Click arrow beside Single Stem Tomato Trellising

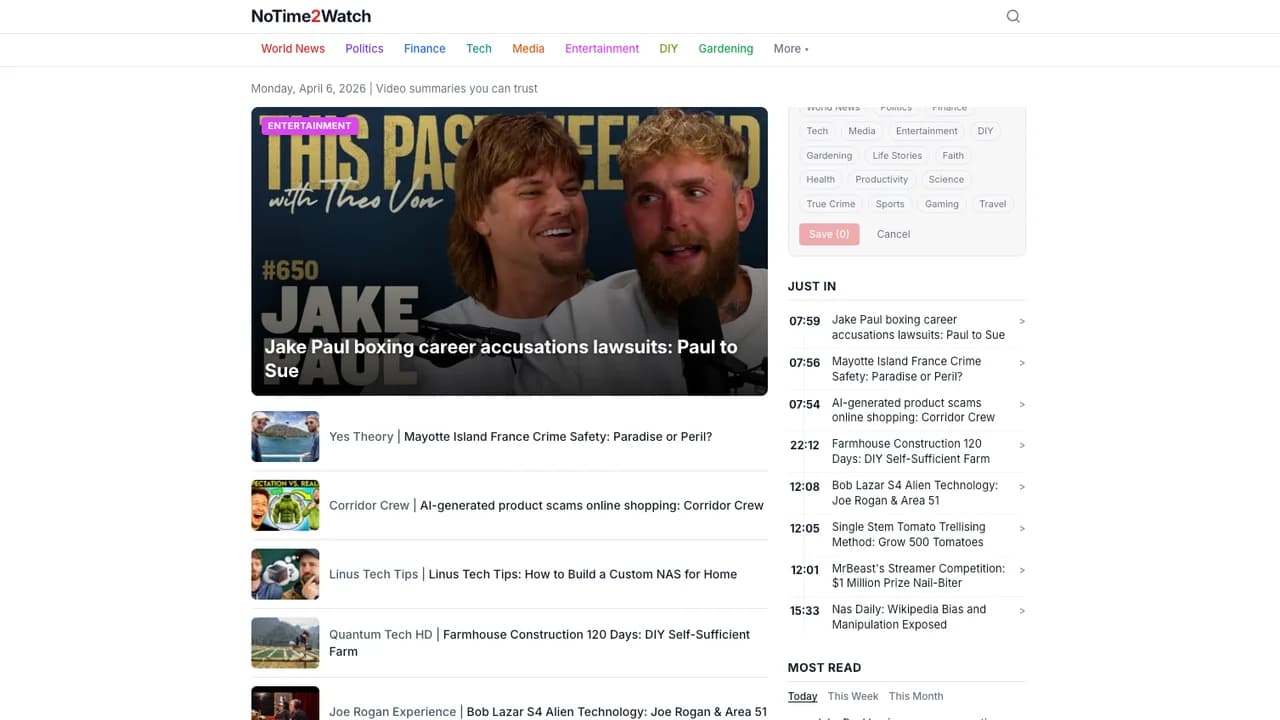(1021, 528)
